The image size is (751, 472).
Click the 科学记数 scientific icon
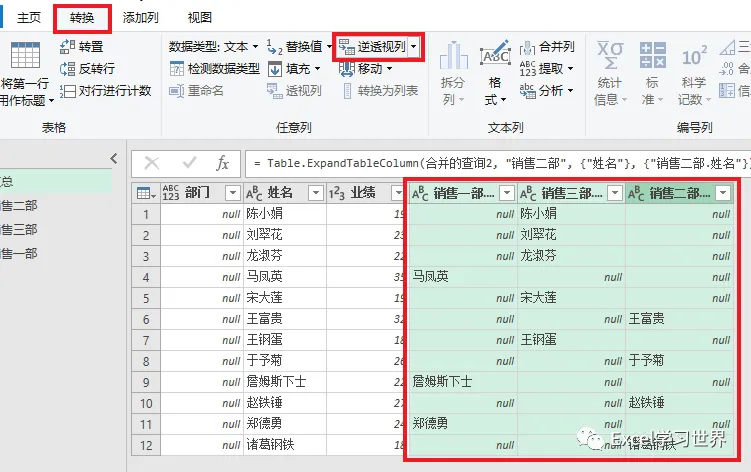click(x=694, y=56)
